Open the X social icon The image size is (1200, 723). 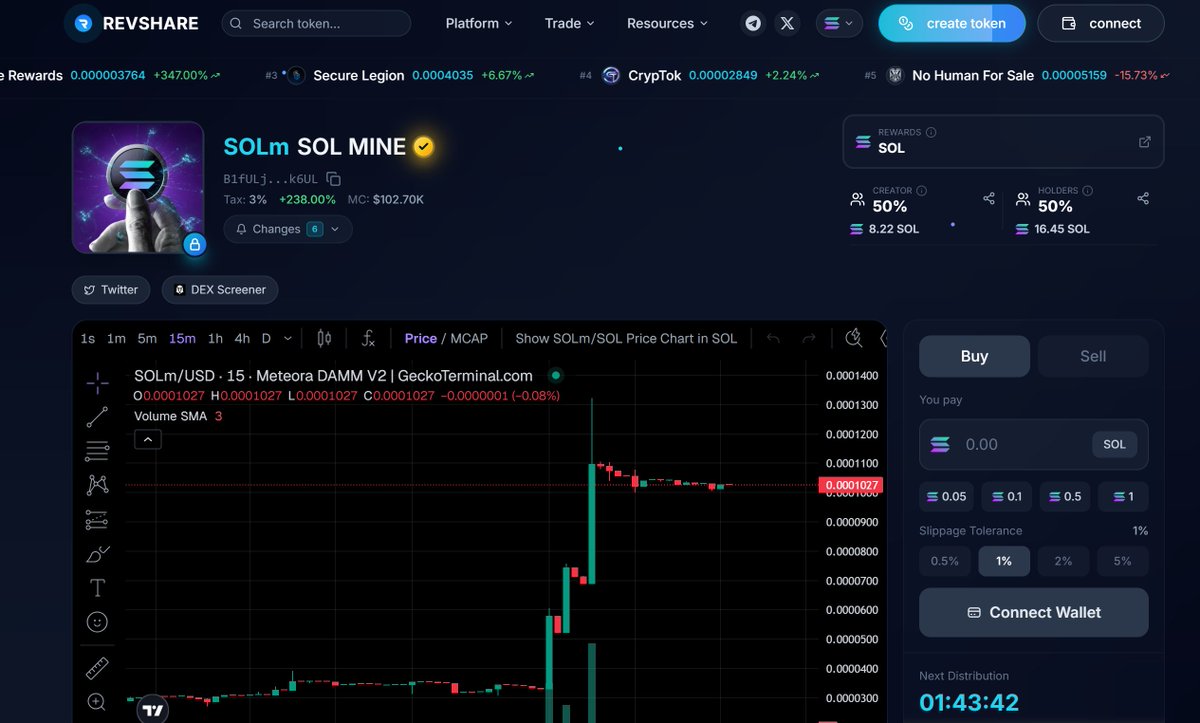[787, 23]
